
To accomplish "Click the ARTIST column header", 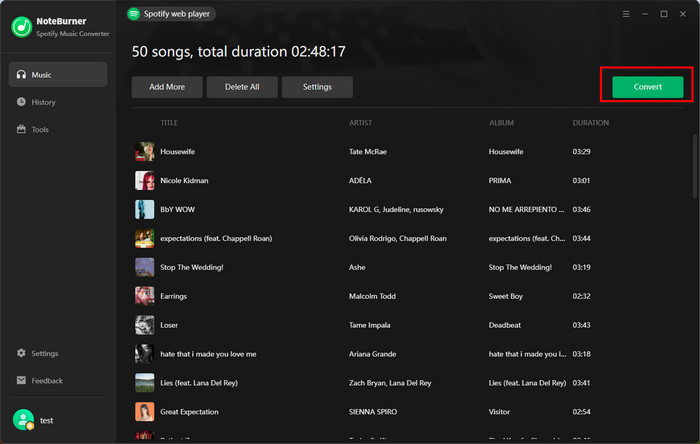I will (x=360, y=123).
